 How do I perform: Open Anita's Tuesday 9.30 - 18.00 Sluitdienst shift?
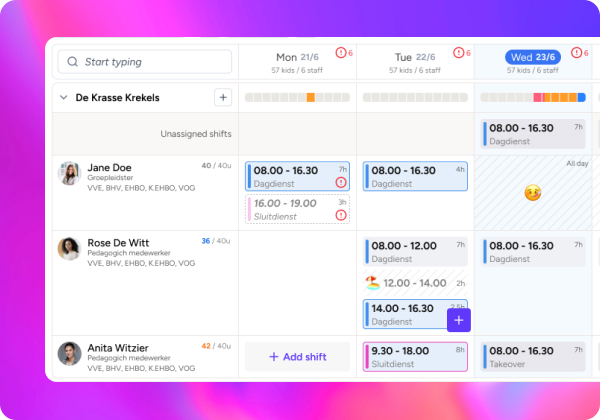414,357
